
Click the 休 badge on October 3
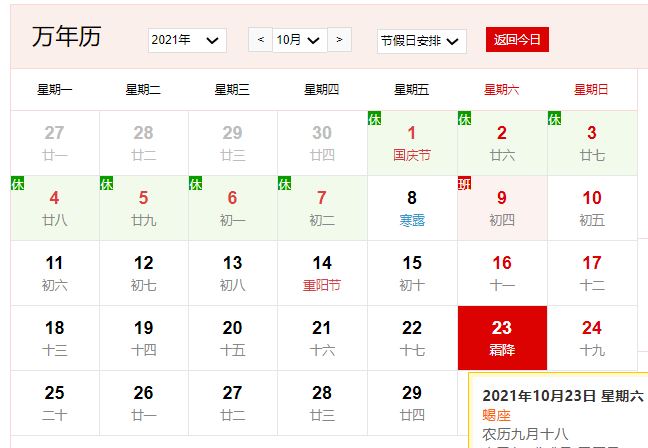point(555,118)
